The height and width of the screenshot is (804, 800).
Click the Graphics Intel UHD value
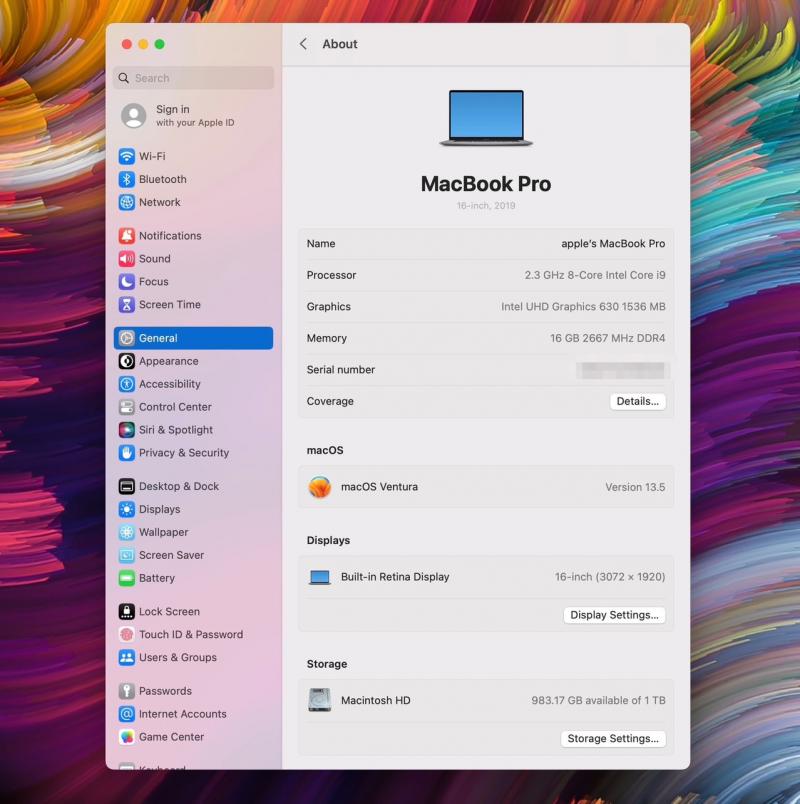pos(583,307)
